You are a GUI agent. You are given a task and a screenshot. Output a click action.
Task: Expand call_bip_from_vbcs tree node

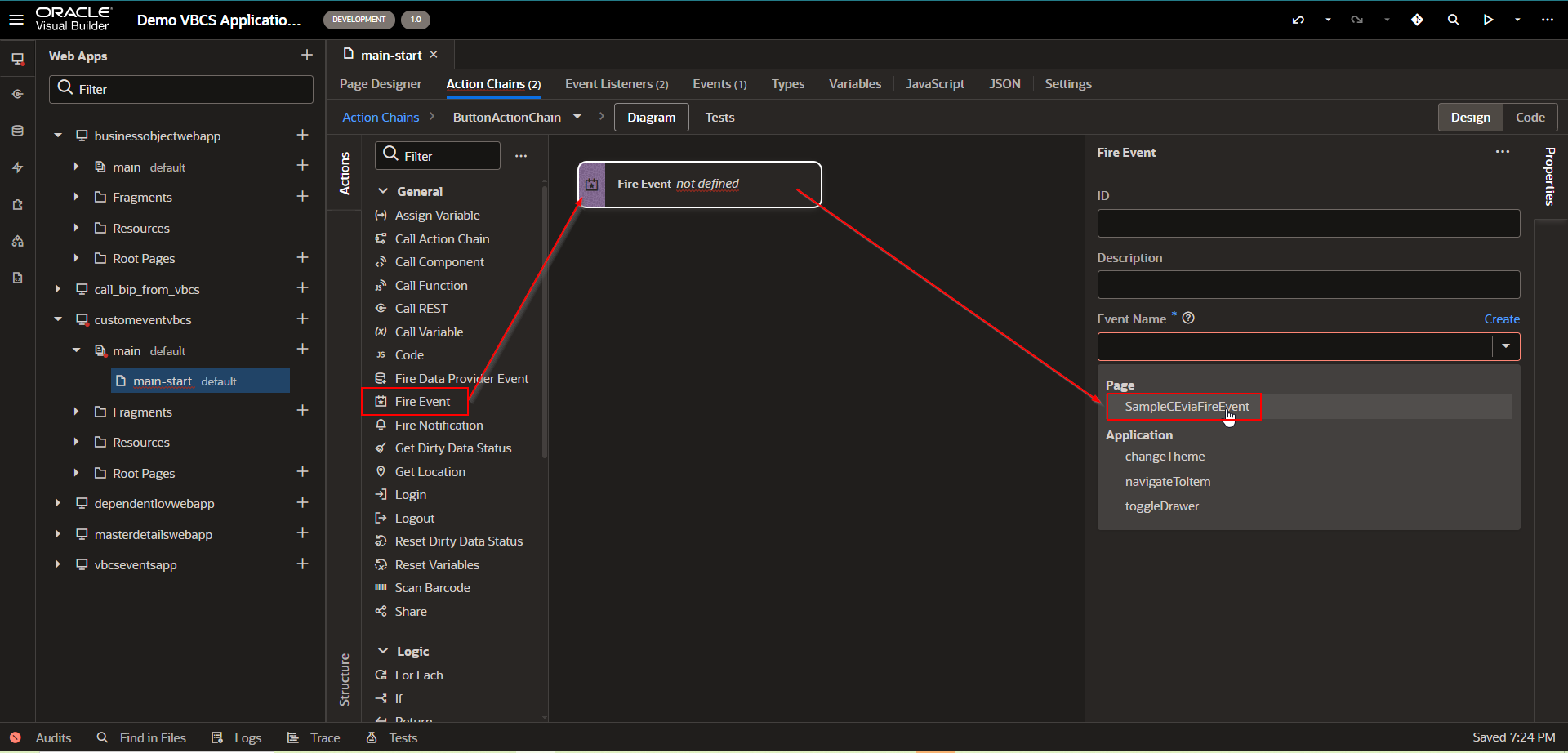pos(57,289)
